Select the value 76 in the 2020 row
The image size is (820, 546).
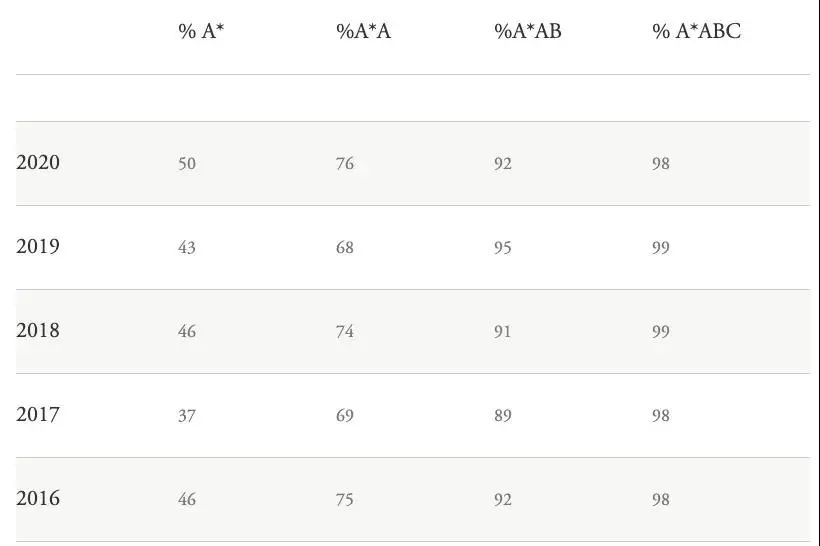pyautogui.click(x=345, y=164)
